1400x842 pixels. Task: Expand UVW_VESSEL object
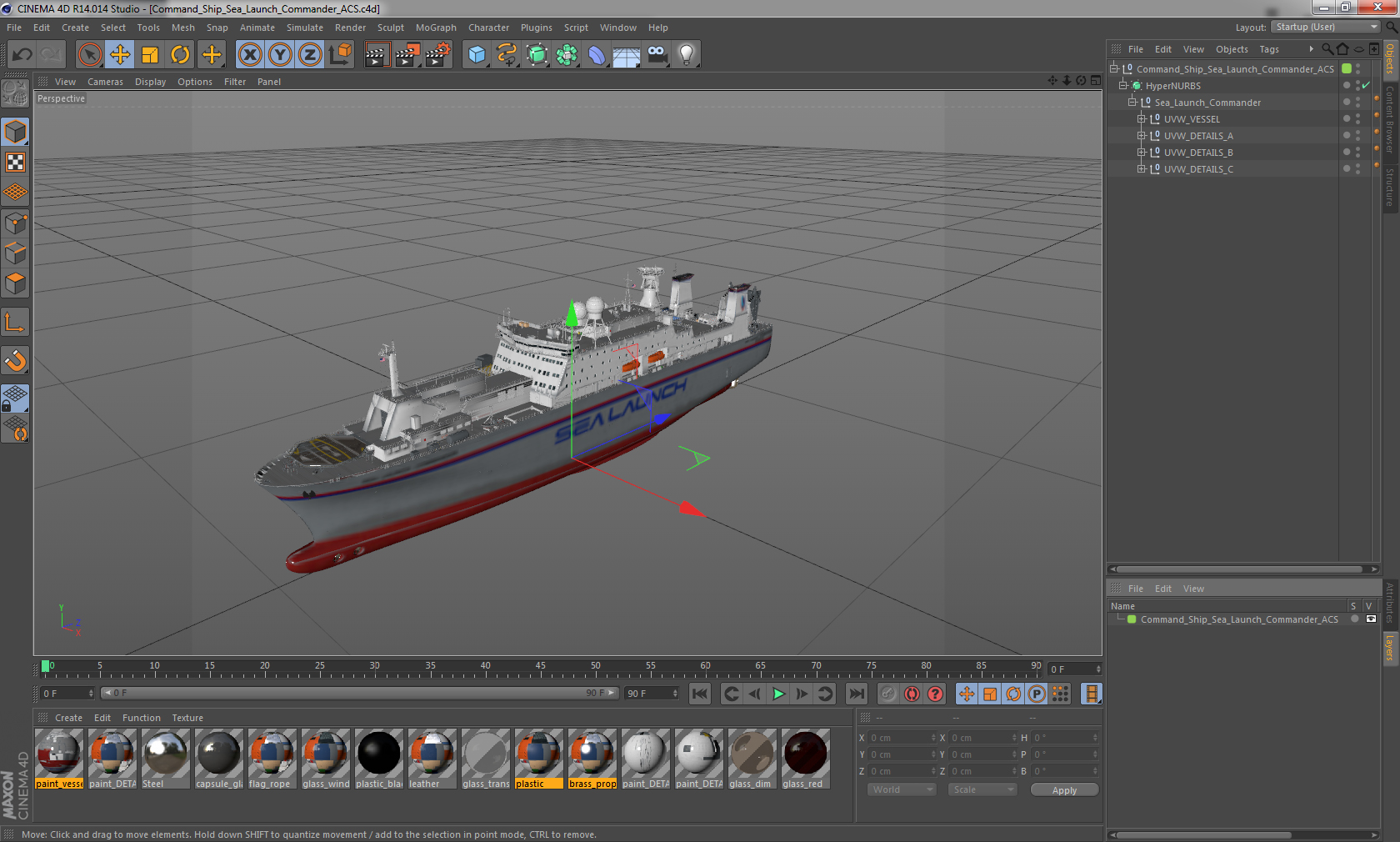point(1142,118)
